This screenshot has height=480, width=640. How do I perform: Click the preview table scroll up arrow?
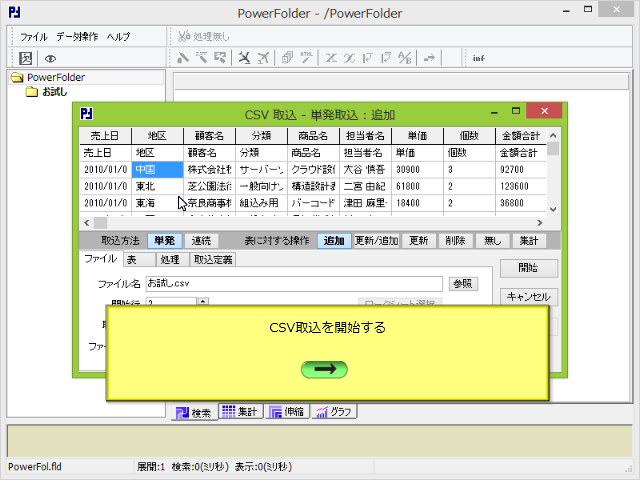point(553,135)
